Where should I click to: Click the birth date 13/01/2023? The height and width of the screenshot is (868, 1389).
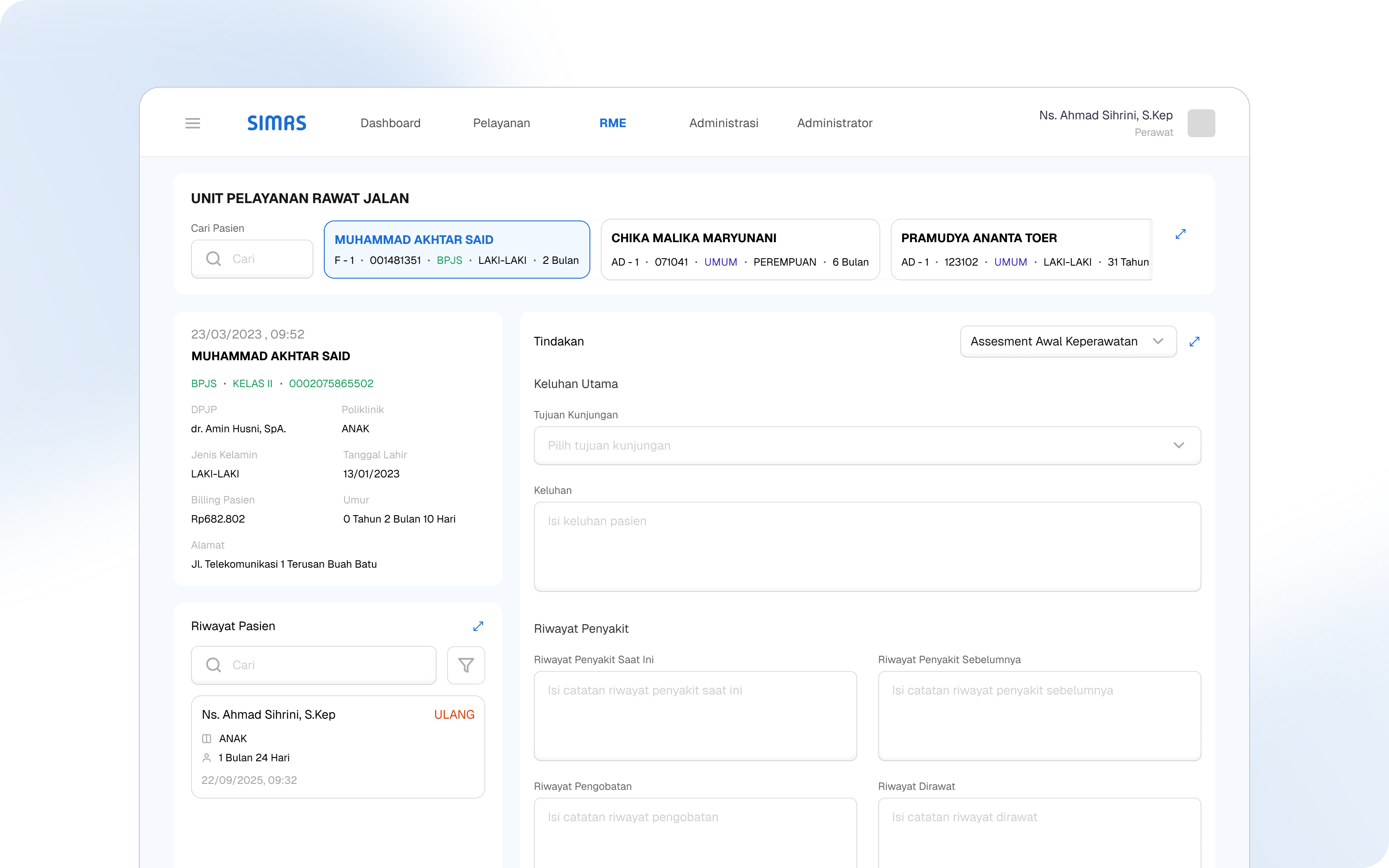[x=372, y=473]
